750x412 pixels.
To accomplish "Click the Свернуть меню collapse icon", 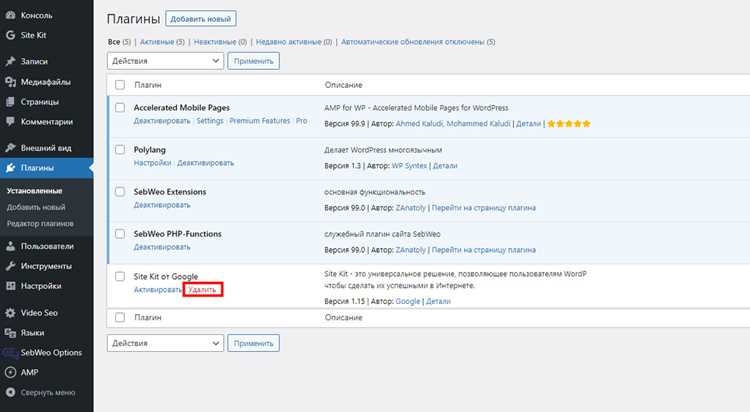I will (x=10, y=392).
